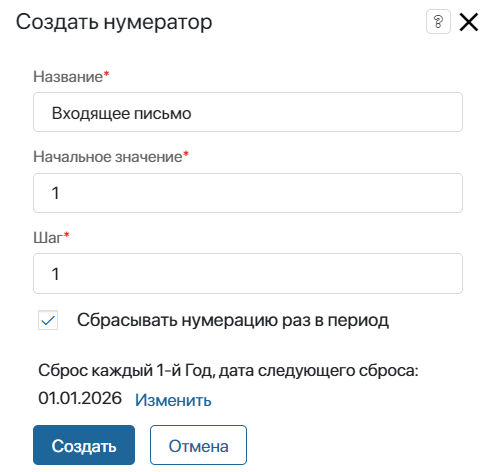Click the Сбрасывать нумерацию раз в период label
Image resolution: width=497 pixels, height=472 pixels.
(233, 320)
